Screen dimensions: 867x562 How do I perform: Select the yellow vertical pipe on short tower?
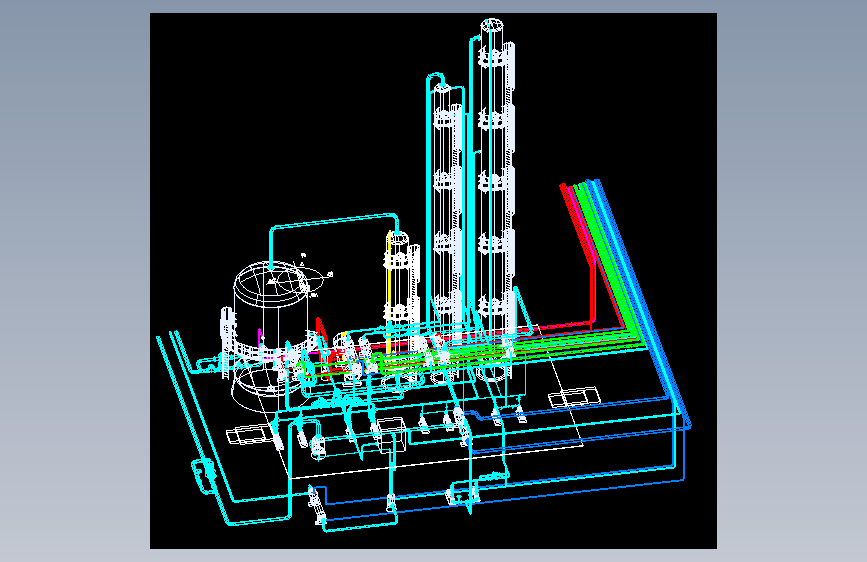click(389, 293)
